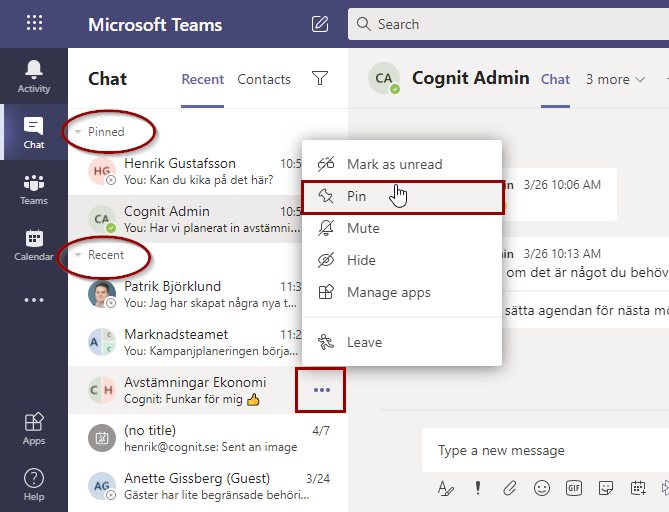The image size is (669, 512).
Task: Collapse the Recent chats section
Action: point(79,255)
